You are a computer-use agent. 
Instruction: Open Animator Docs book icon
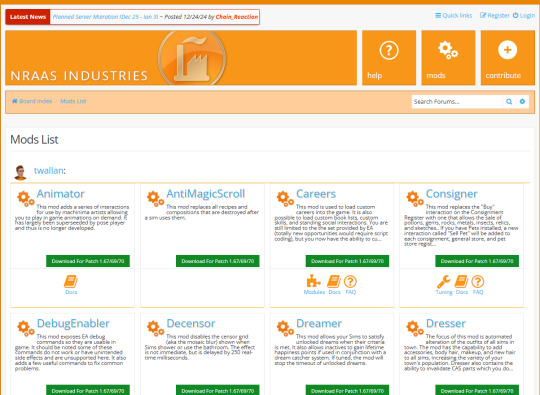coord(71,282)
